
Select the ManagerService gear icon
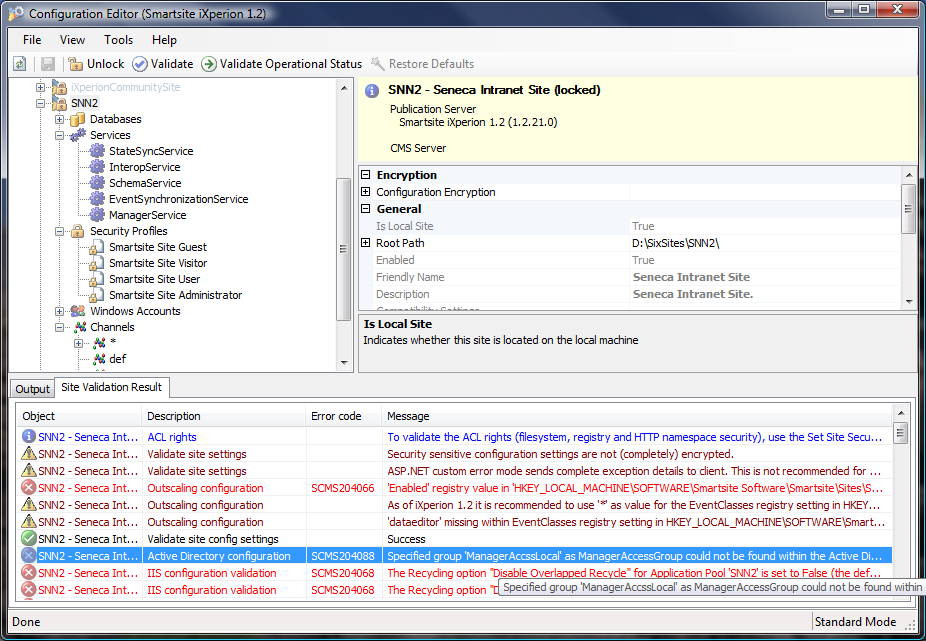pyautogui.click(x=97, y=215)
